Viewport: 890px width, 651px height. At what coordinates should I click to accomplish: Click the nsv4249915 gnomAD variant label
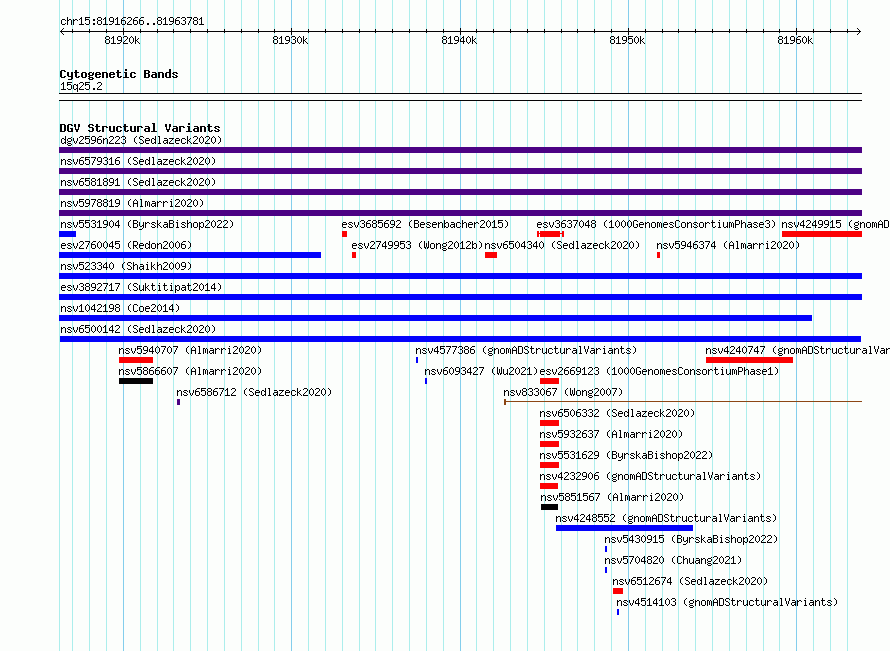pyautogui.click(x=836, y=224)
